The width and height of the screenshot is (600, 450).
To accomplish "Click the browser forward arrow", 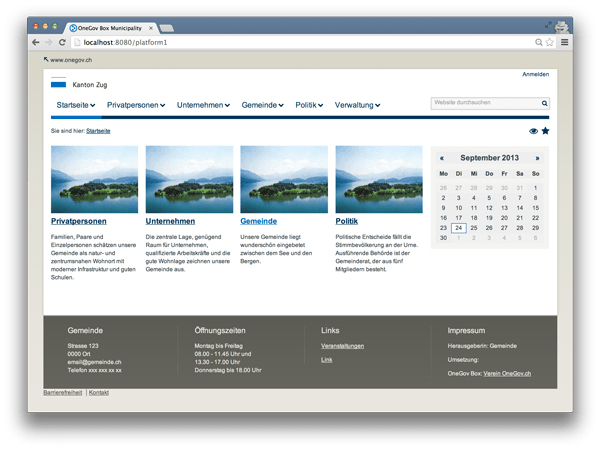I will [x=49, y=42].
